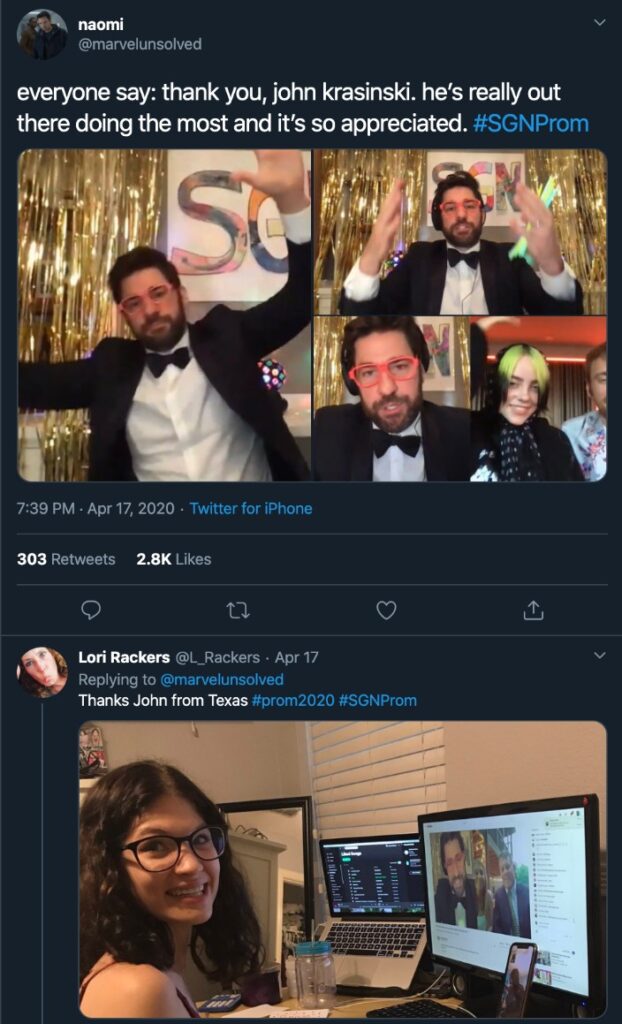Open the Twitter for iPhone source link

tap(251, 508)
